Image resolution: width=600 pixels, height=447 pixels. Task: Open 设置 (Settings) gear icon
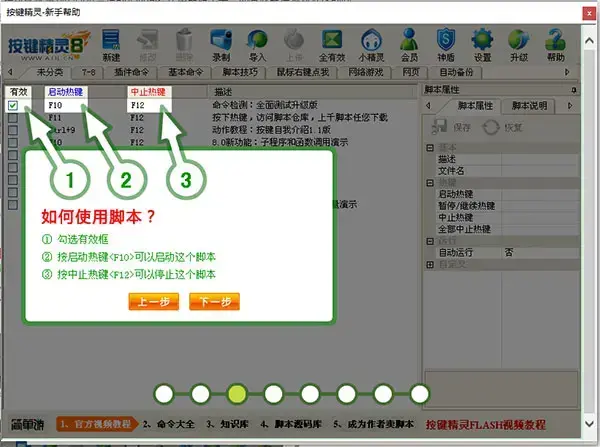click(x=482, y=45)
